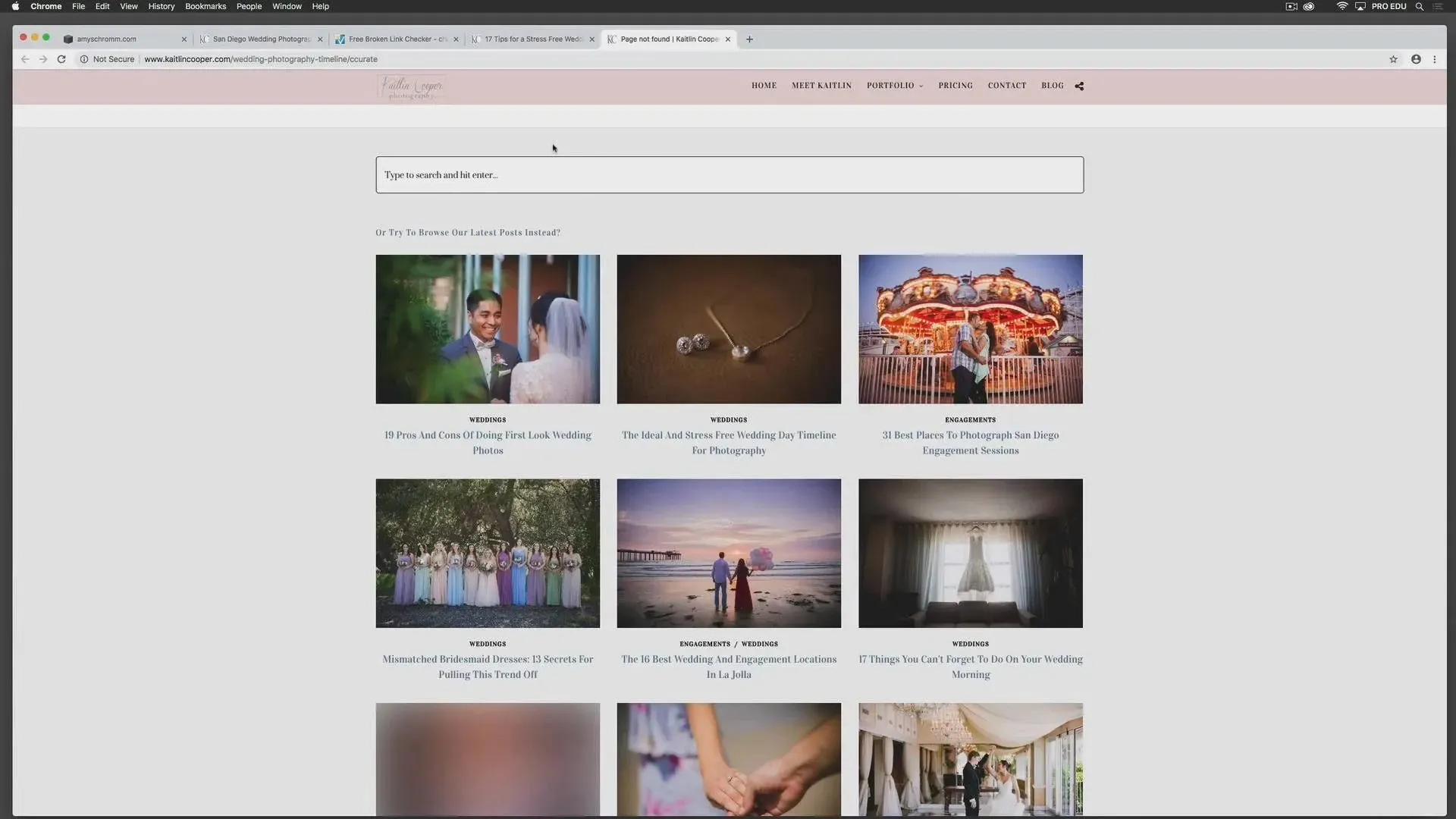Viewport: 1456px width, 819px height.
Task: Close the San Diego Wedding Photographer tab
Action: tap(320, 39)
